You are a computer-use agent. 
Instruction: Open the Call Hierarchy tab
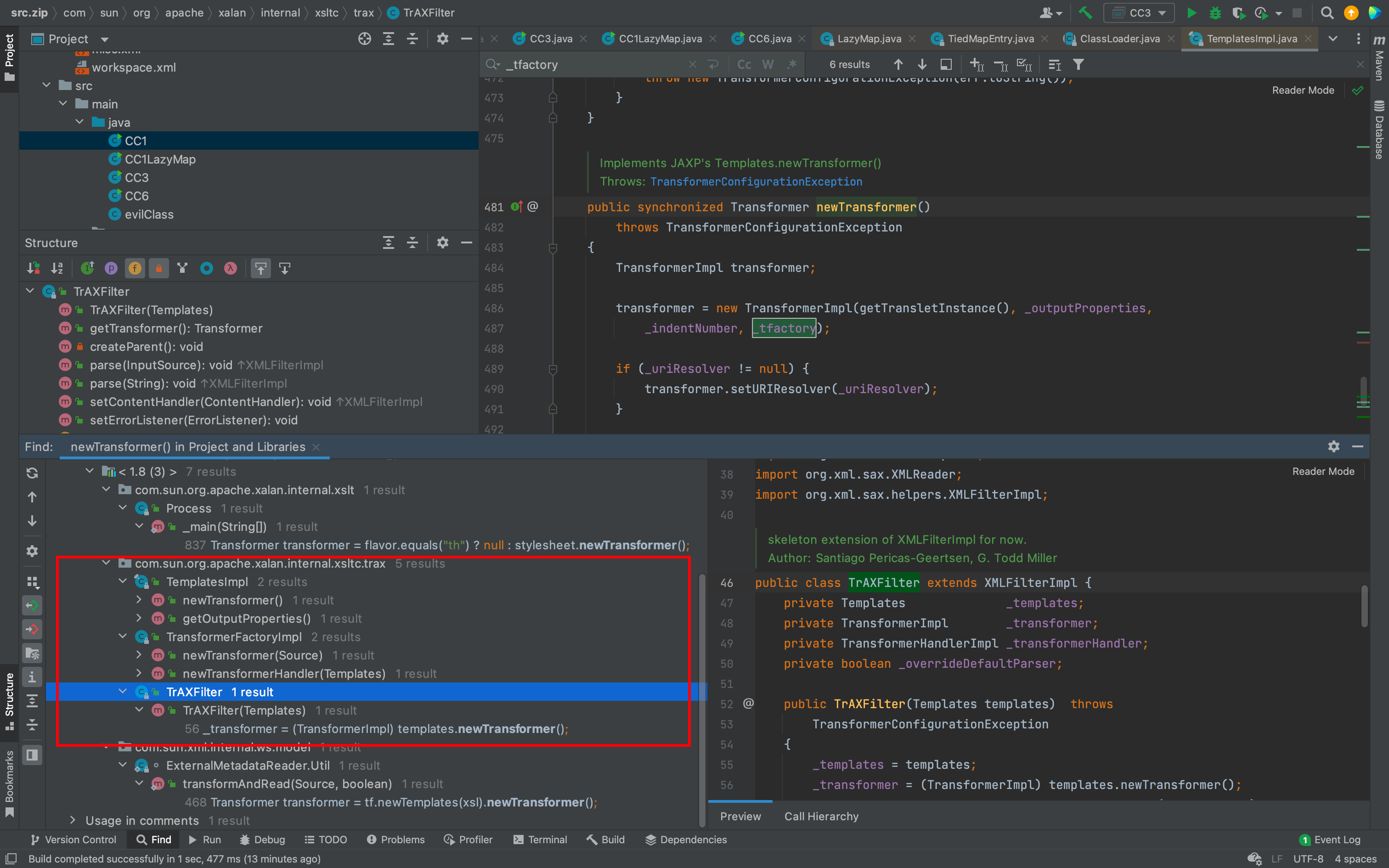click(x=821, y=817)
